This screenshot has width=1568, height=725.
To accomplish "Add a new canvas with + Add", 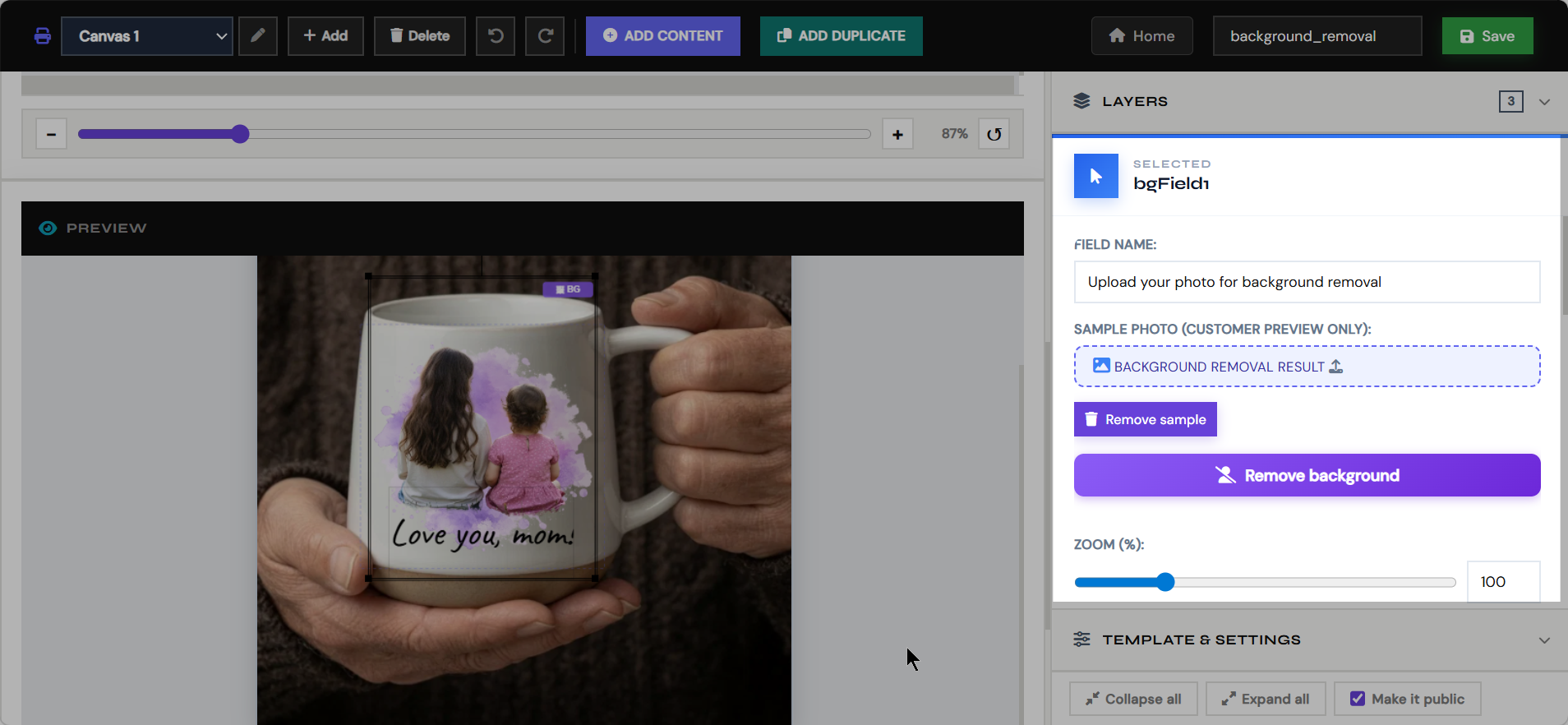I will pos(325,36).
